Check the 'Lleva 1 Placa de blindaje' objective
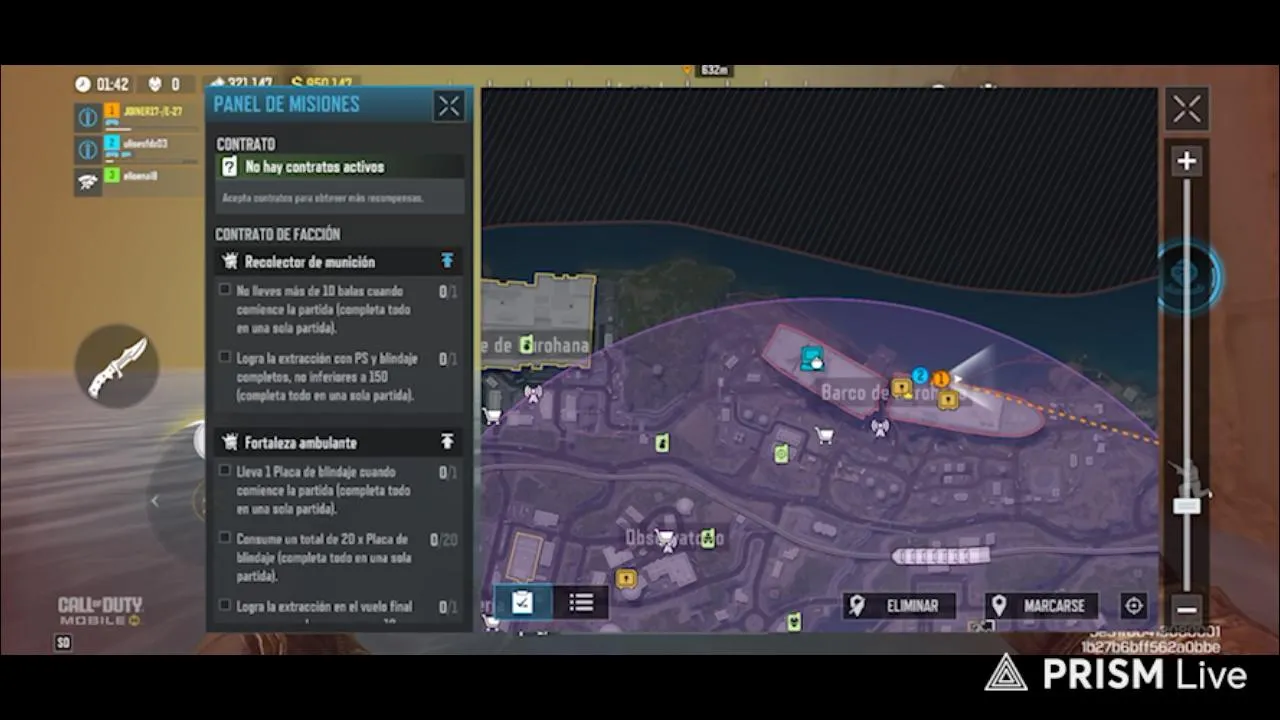1280x720 pixels. pyautogui.click(x=225, y=470)
